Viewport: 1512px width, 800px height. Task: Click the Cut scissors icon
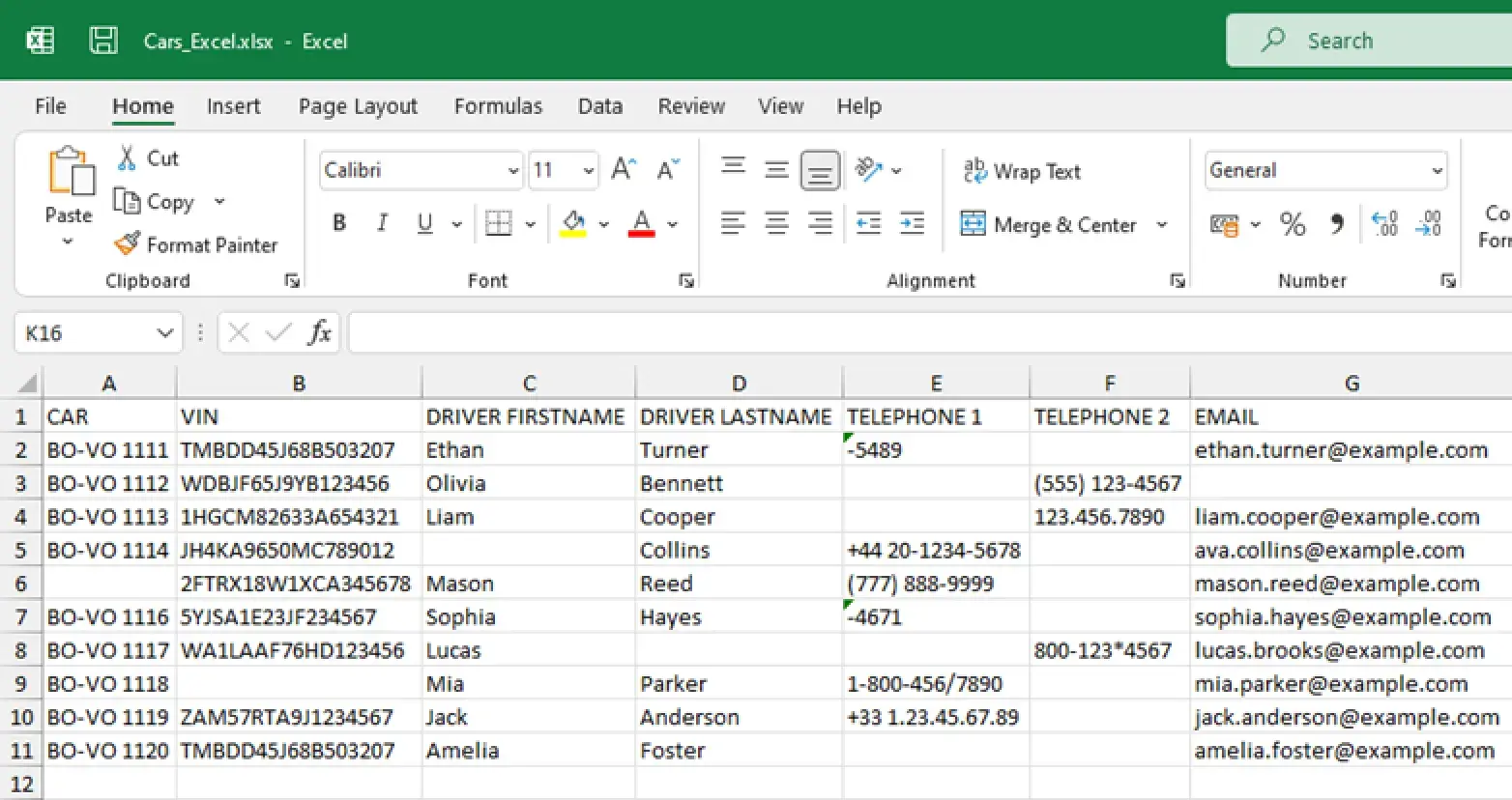(127, 157)
